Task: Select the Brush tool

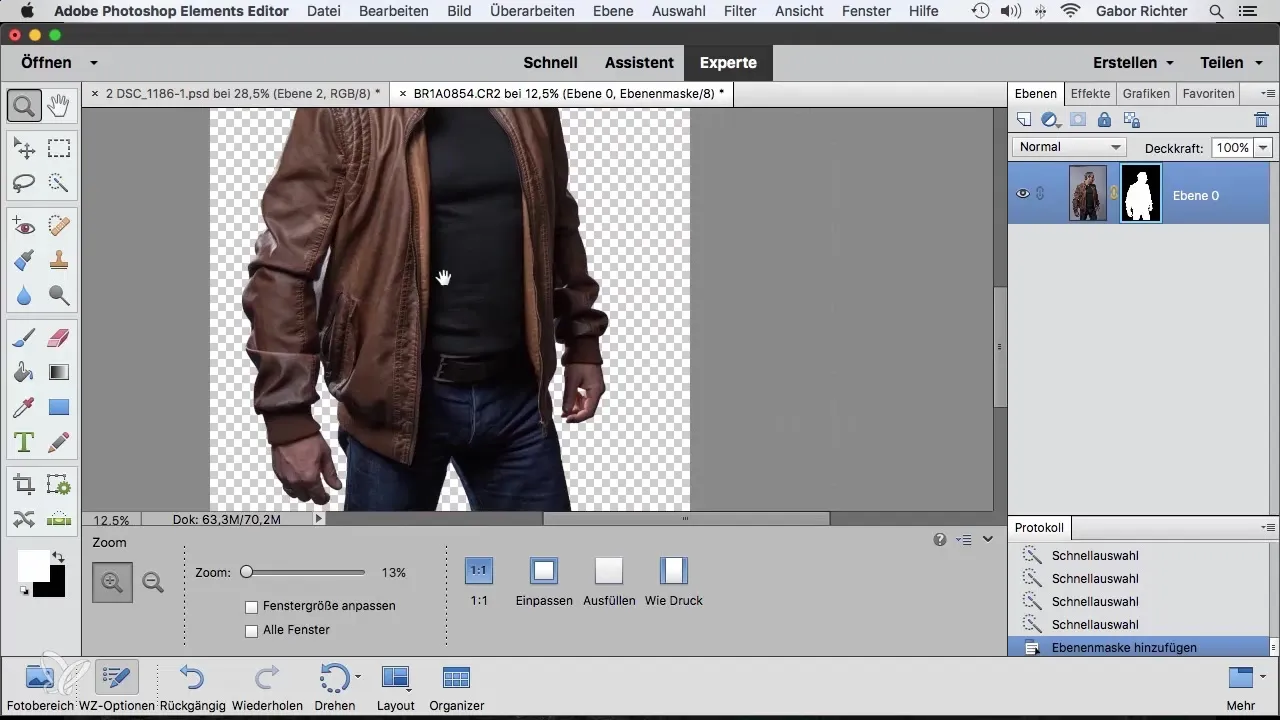Action: pyautogui.click(x=24, y=339)
